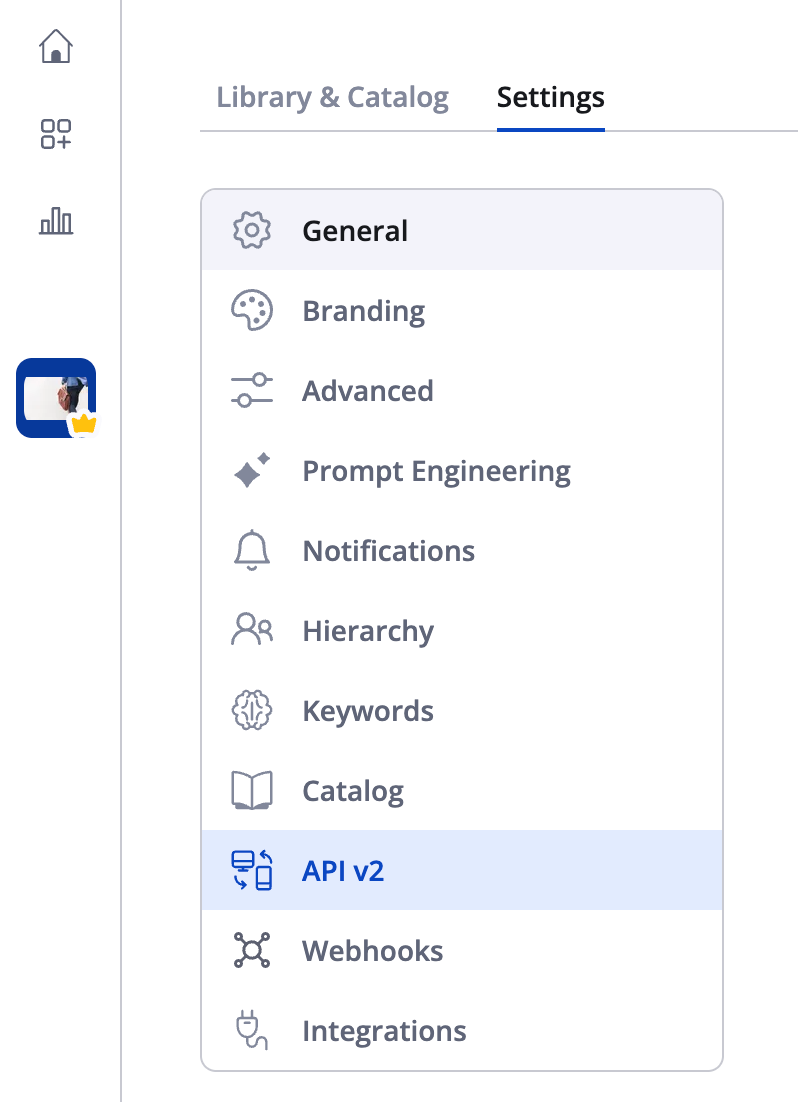Click the Catalog book icon
798x1102 pixels.
click(x=251, y=791)
